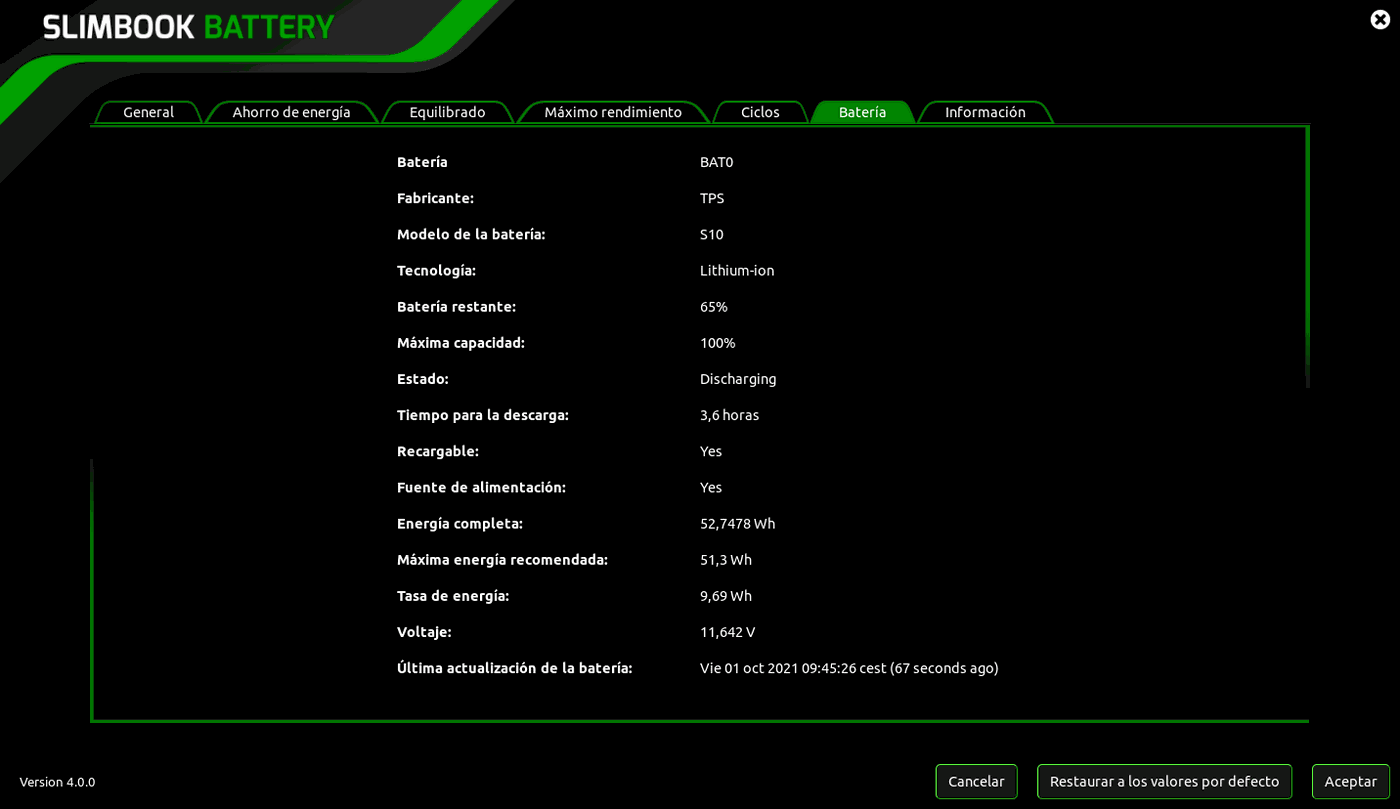
Task: Click the 52,7478 Wh full energy value
Action: 737,523
